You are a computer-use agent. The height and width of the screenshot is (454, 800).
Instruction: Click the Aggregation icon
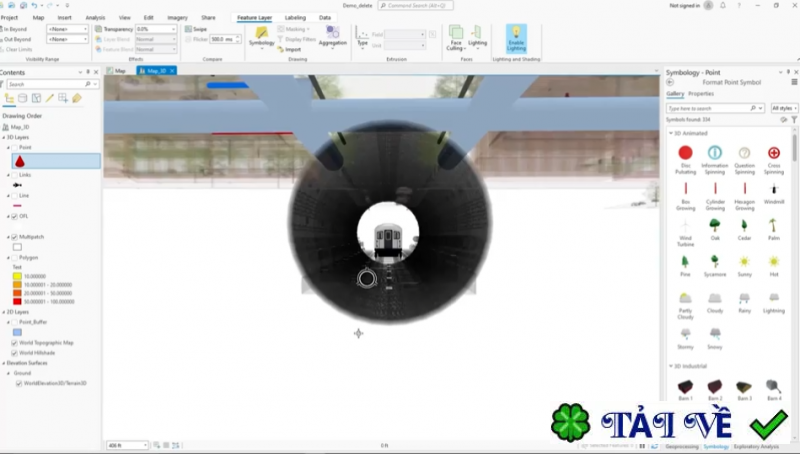pos(333,36)
